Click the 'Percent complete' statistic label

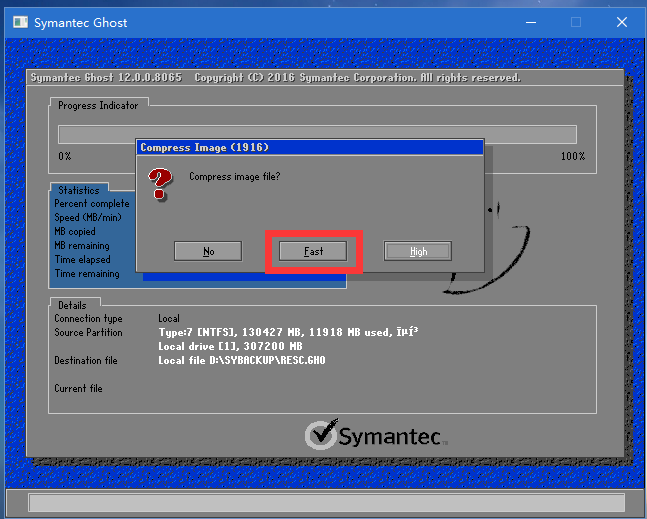[92, 203]
